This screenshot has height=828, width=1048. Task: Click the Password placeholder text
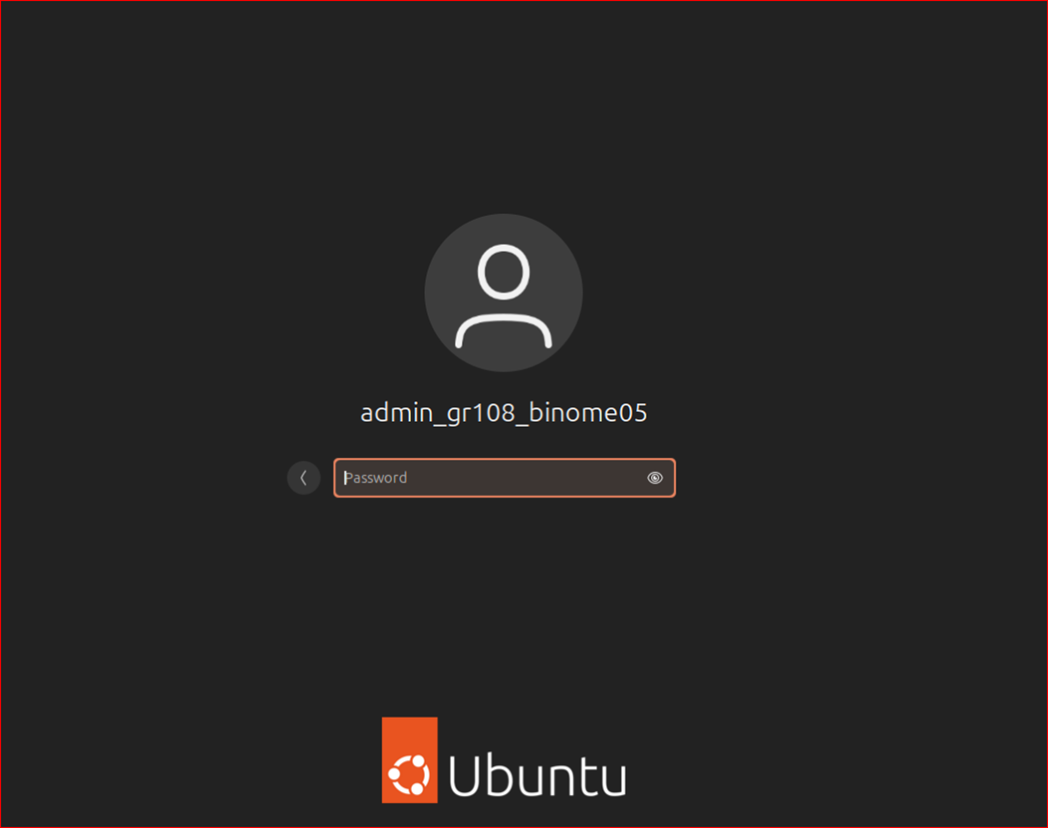pyautogui.click(x=375, y=478)
